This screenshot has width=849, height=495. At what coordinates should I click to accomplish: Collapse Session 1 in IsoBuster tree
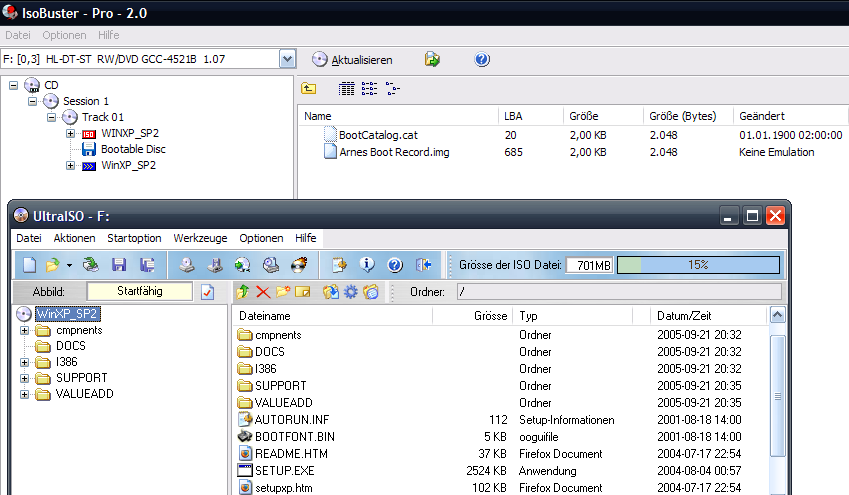(32, 101)
